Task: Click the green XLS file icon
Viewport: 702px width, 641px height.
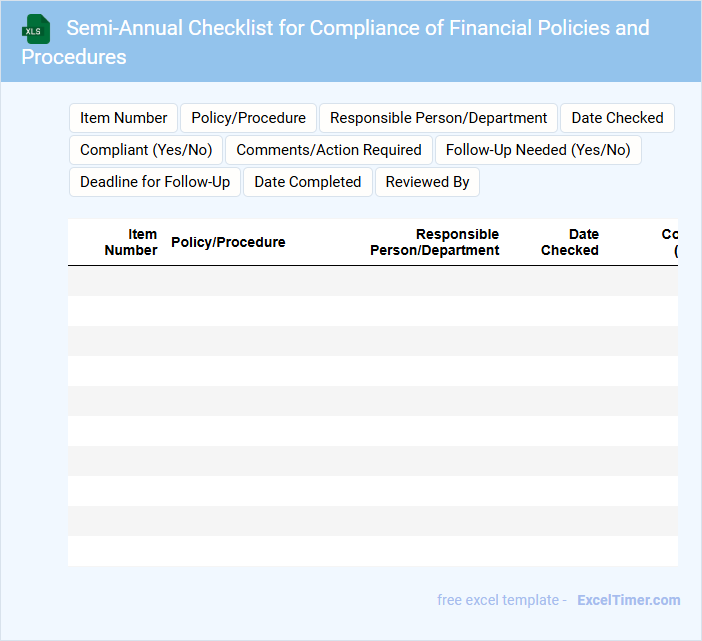Action: [36, 29]
